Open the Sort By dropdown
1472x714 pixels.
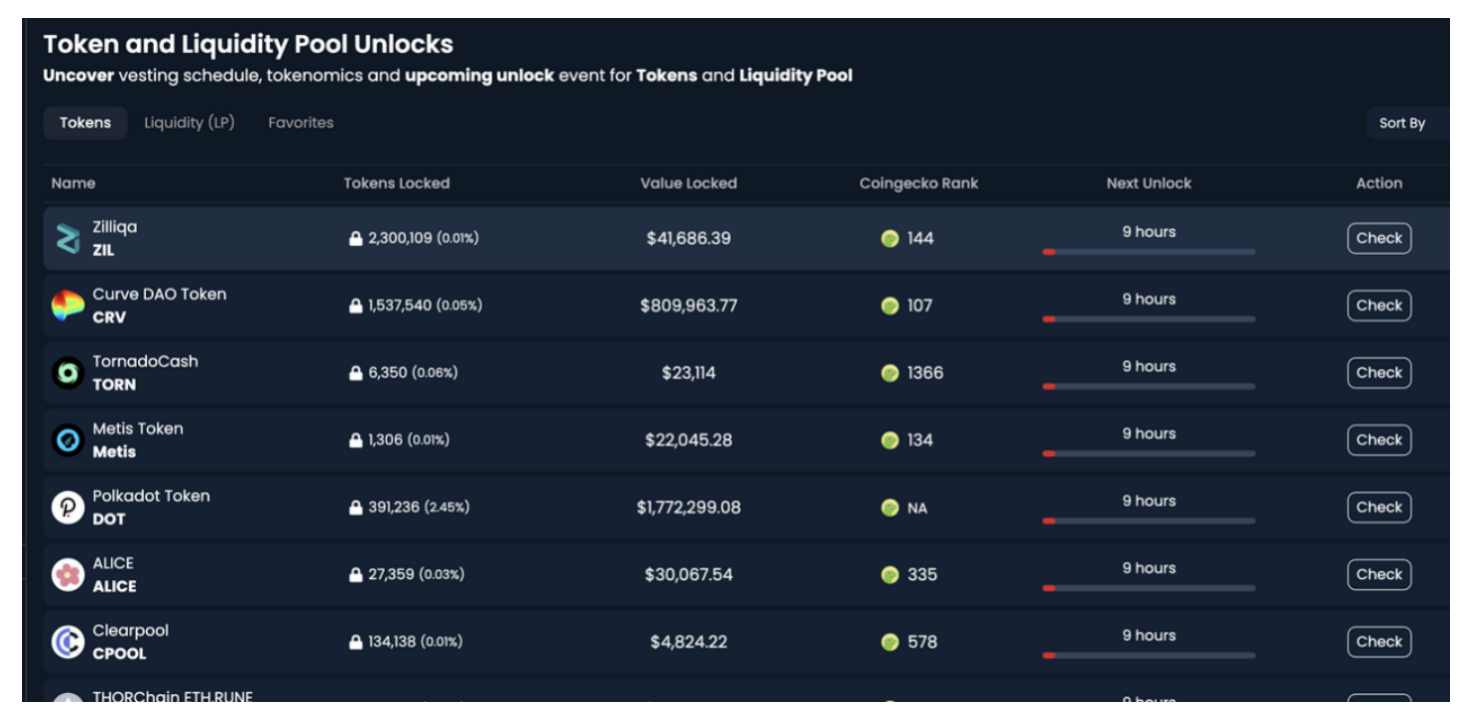point(1408,123)
